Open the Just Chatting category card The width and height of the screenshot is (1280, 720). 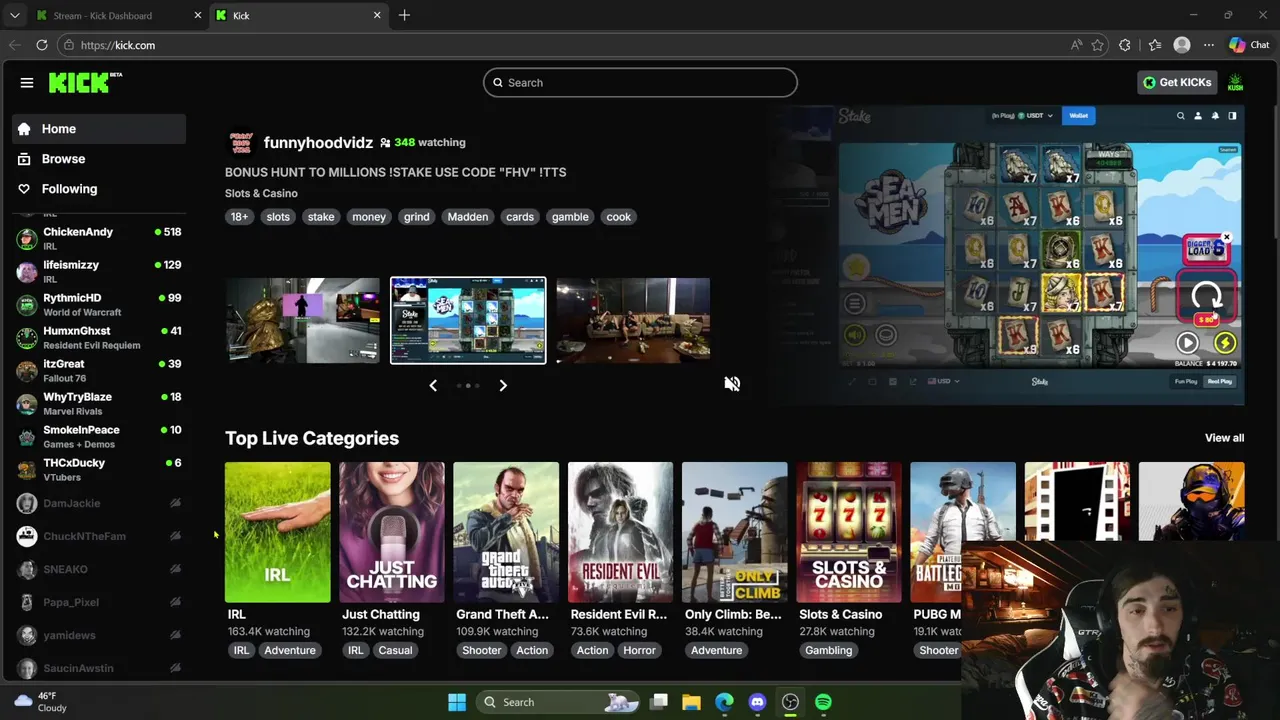[x=391, y=532]
